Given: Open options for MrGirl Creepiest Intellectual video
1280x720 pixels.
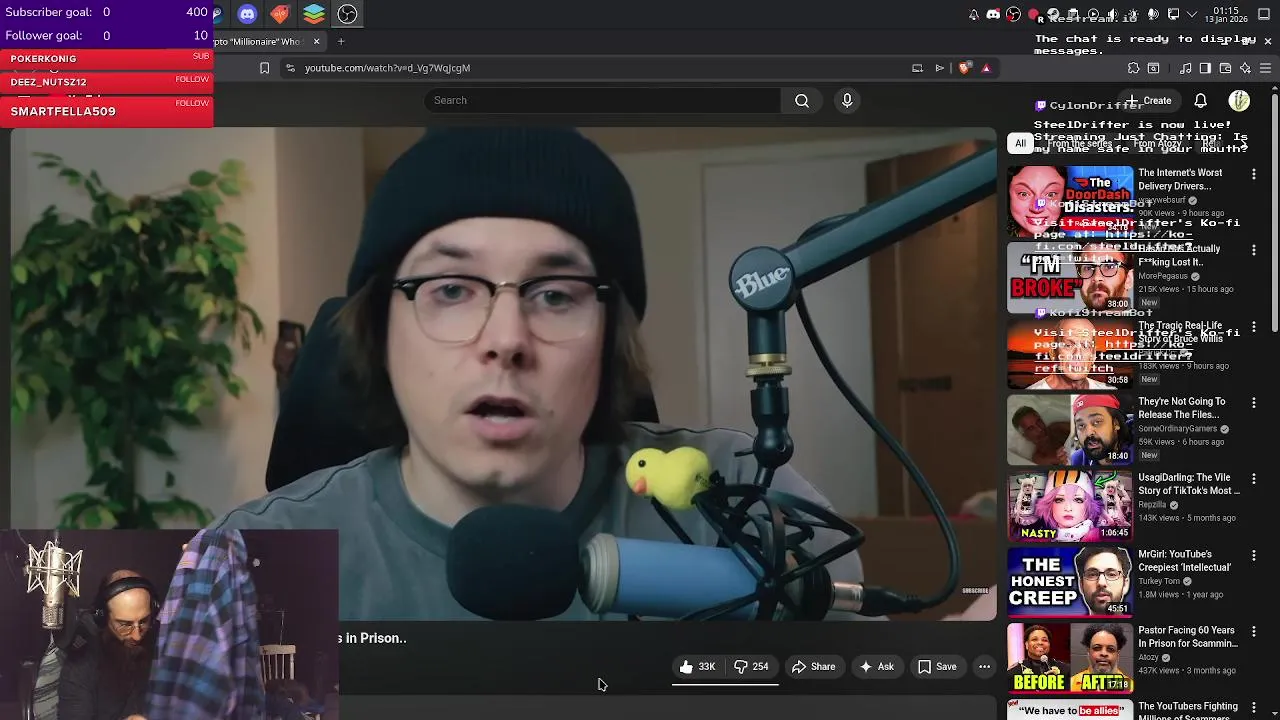Looking at the screenshot, I should [1253, 555].
